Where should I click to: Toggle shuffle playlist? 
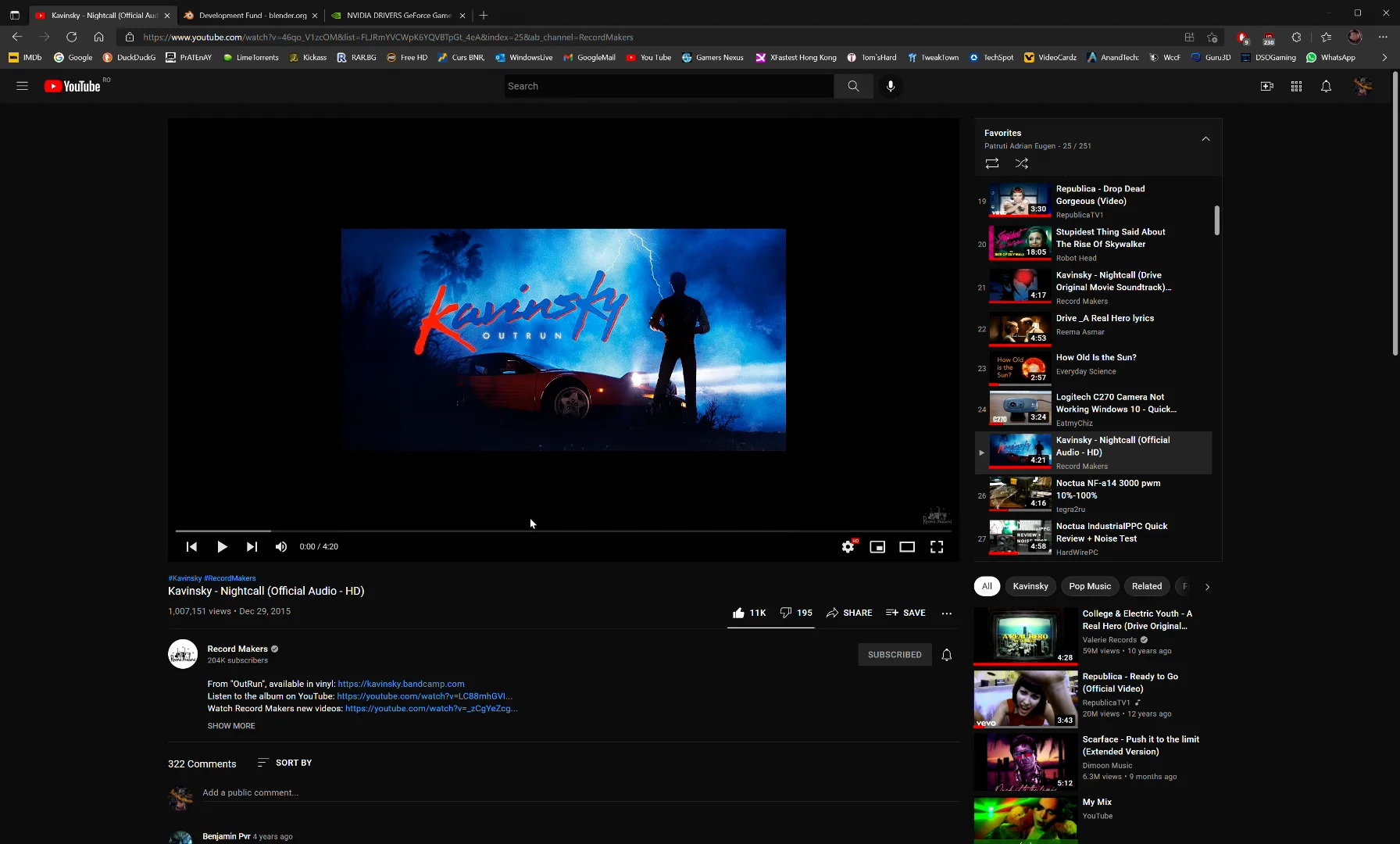pos(1022,163)
